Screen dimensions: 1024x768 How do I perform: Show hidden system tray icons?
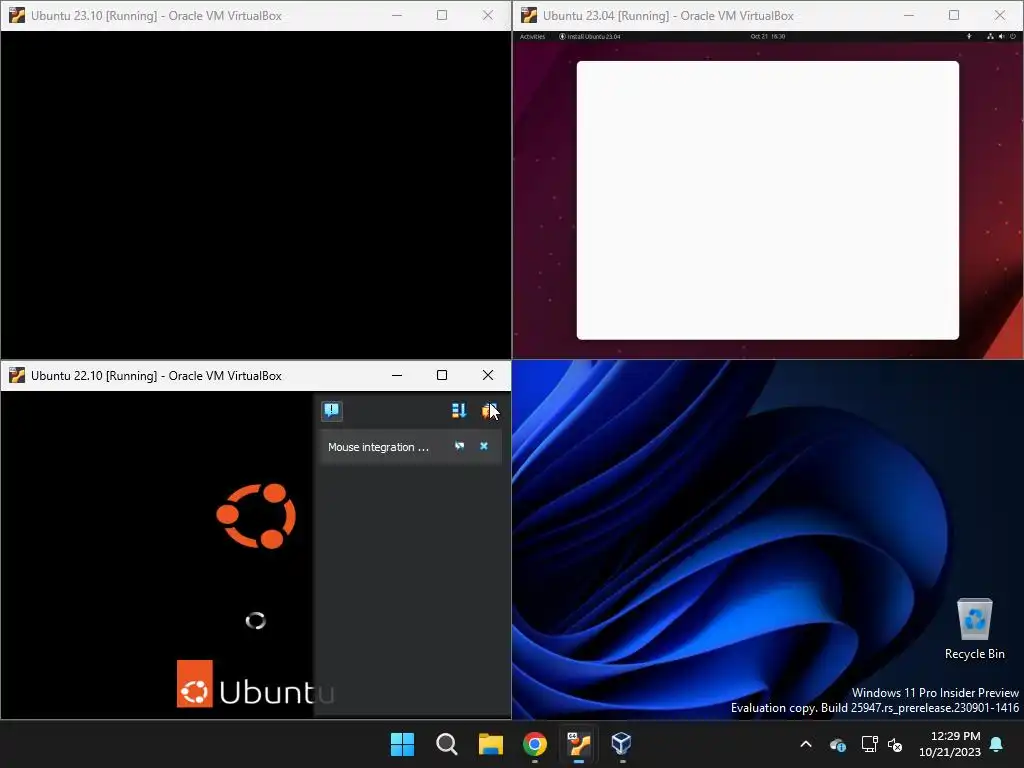pos(806,744)
